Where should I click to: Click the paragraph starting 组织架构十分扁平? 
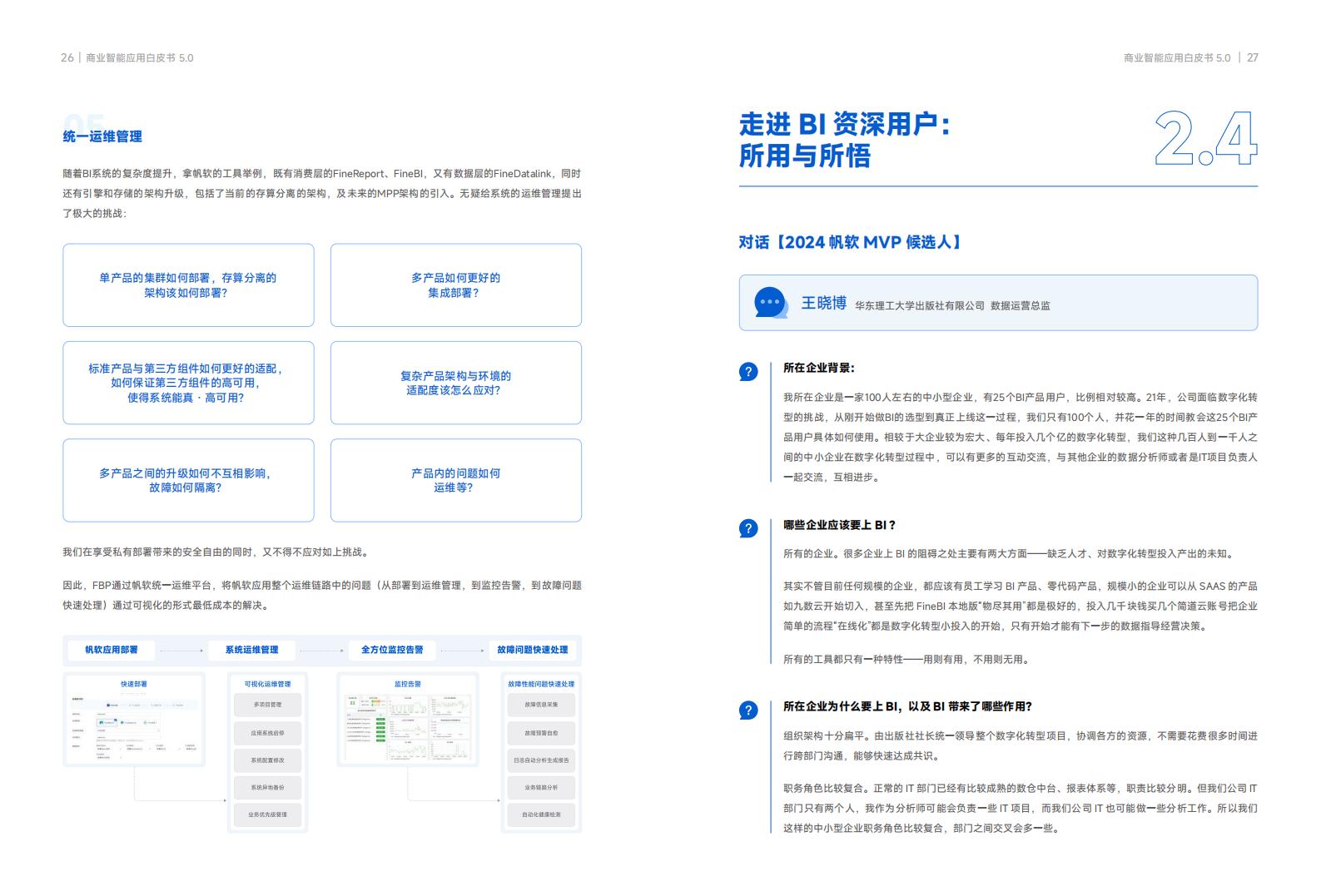(x=1021, y=745)
